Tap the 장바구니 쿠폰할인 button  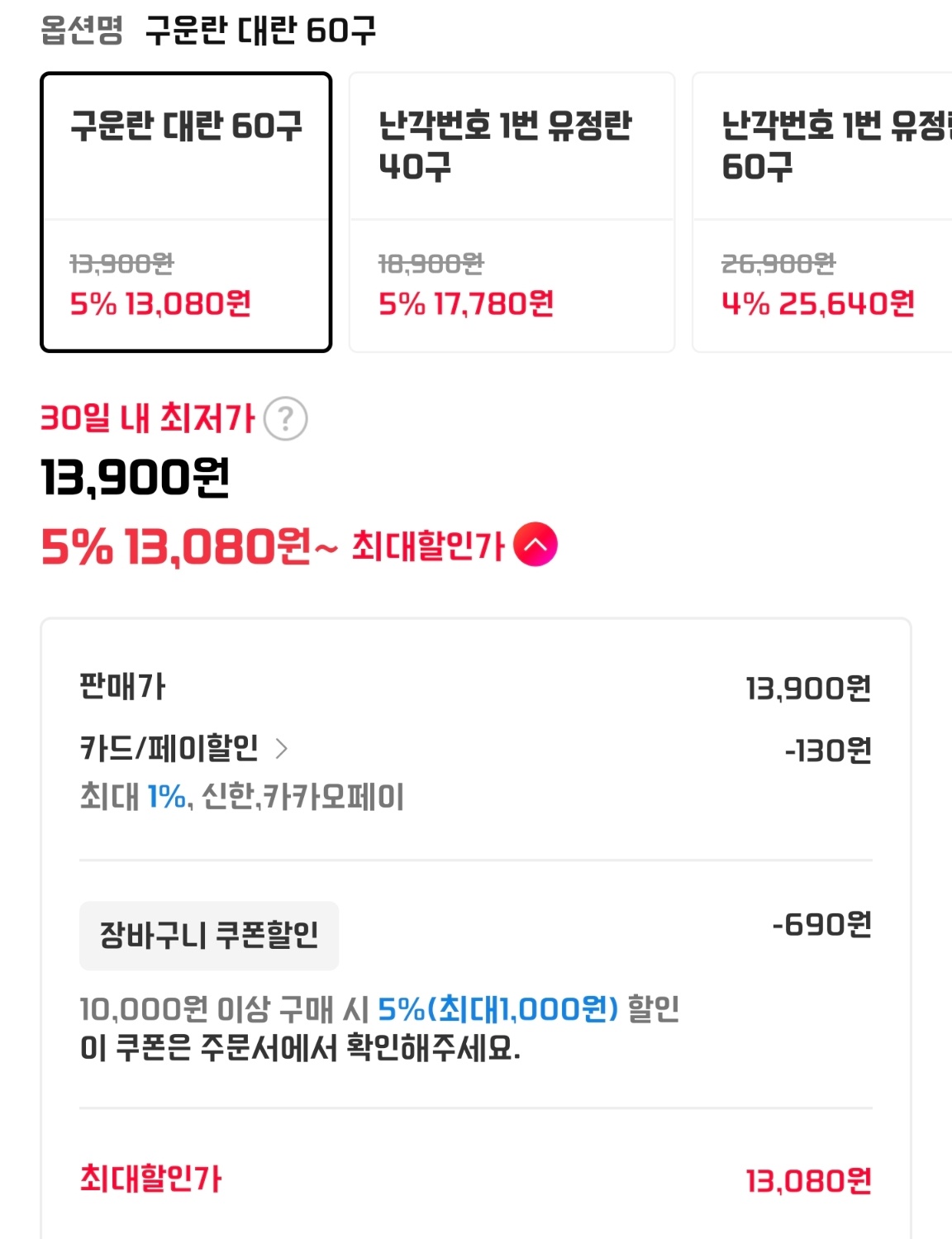pos(209,935)
